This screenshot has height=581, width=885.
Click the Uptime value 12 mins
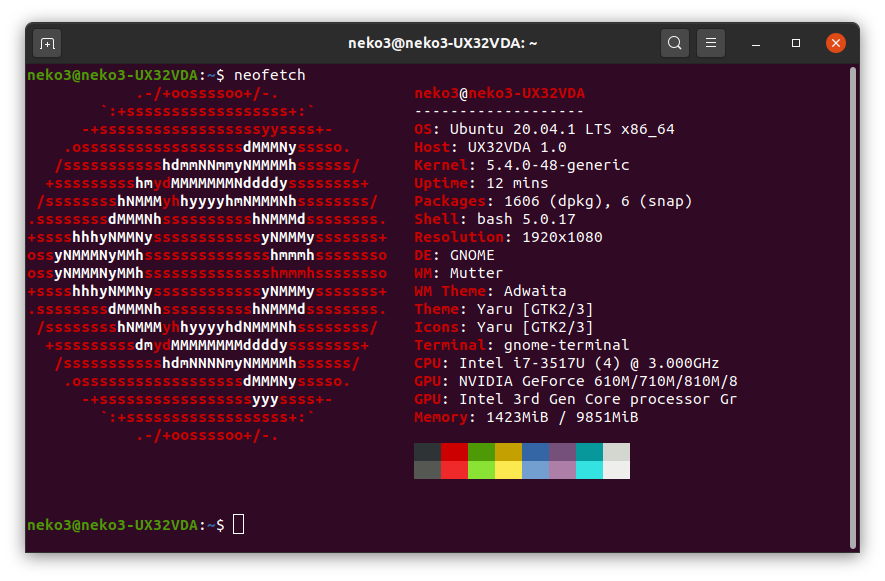[517, 184]
